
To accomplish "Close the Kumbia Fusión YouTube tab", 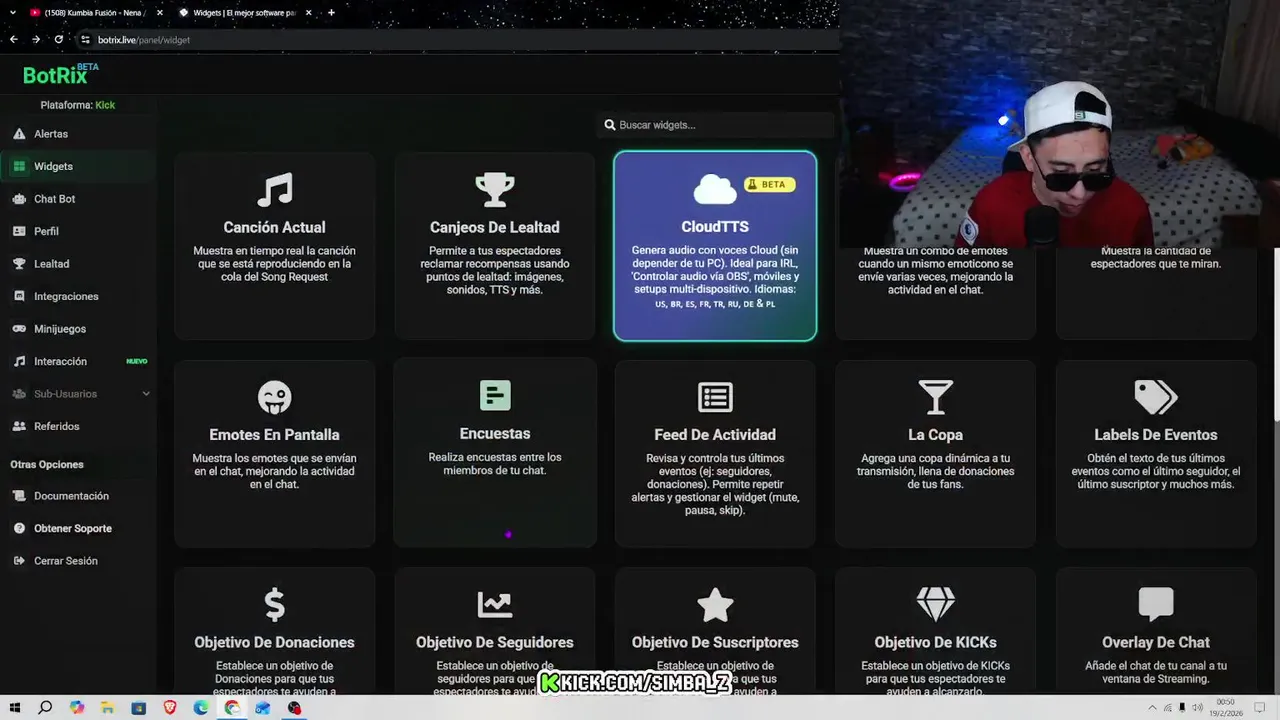I will point(160,12).
